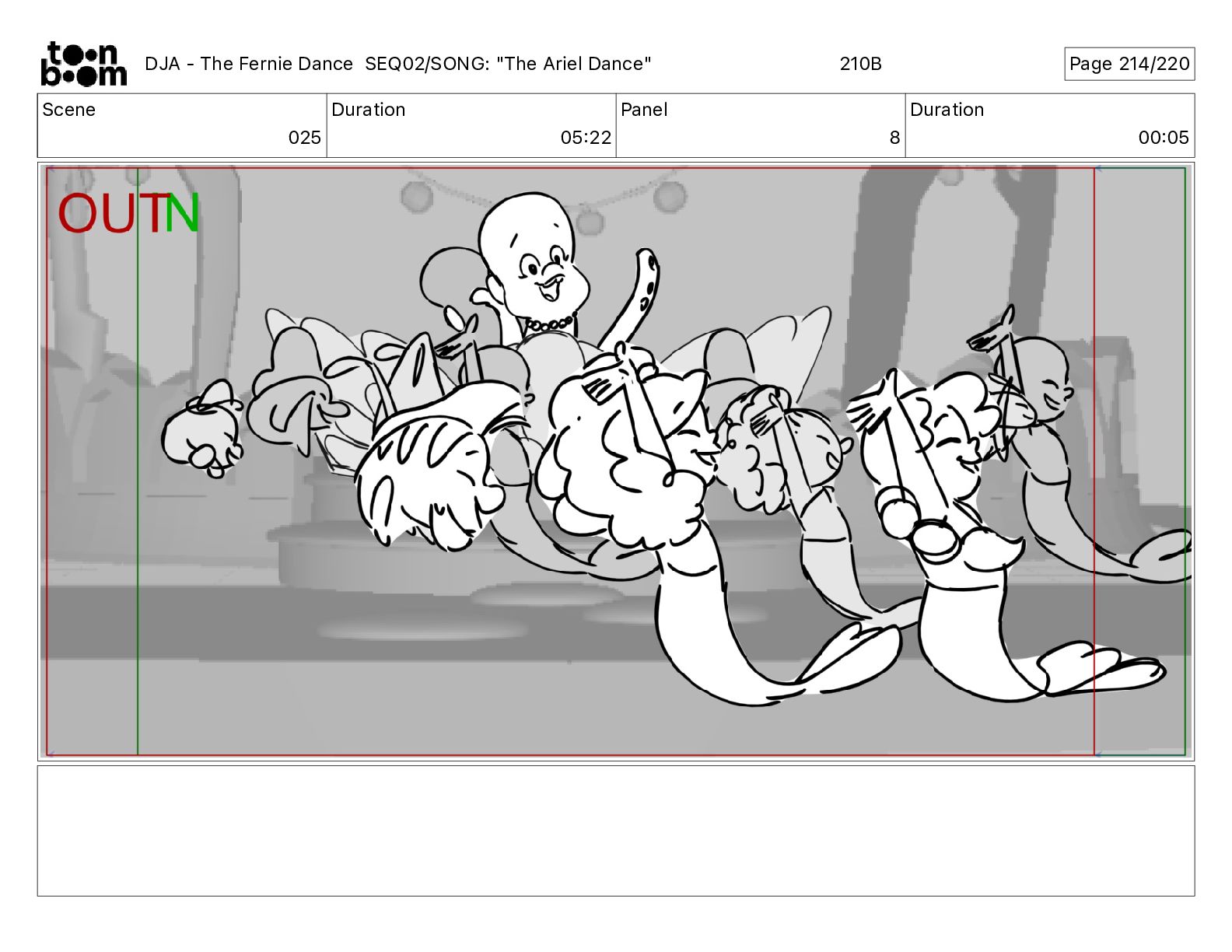The width and height of the screenshot is (1232, 952).
Task: Click the 'Scene' column label
Action: pyautogui.click(x=69, y=110)
